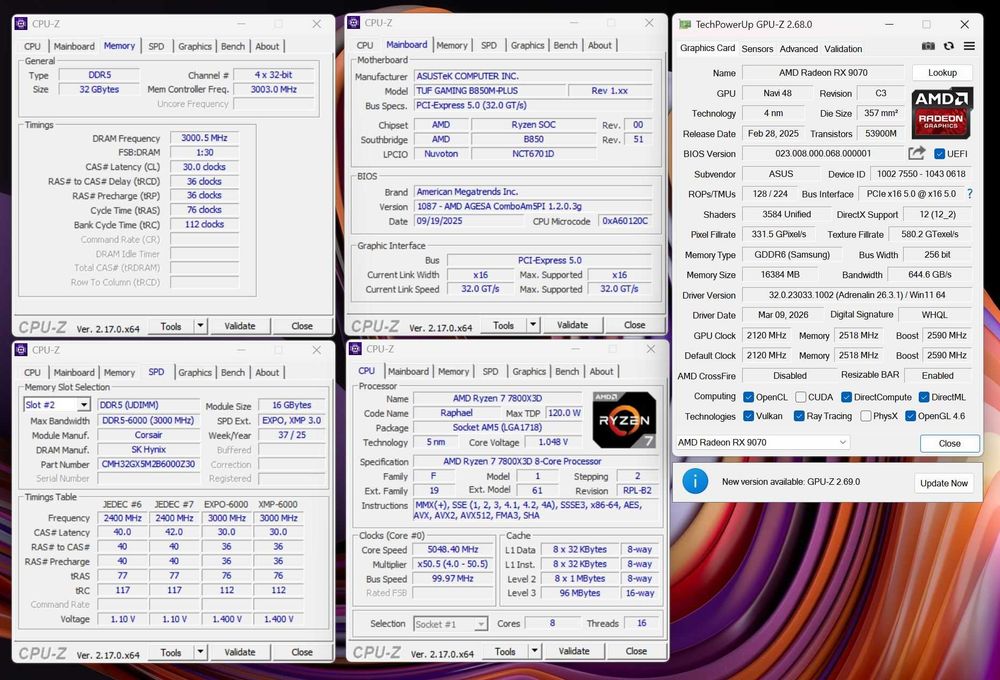Screen dimensions: 1000x680
Task: Select Bench tab in CPU window
Action: [567, 371]
